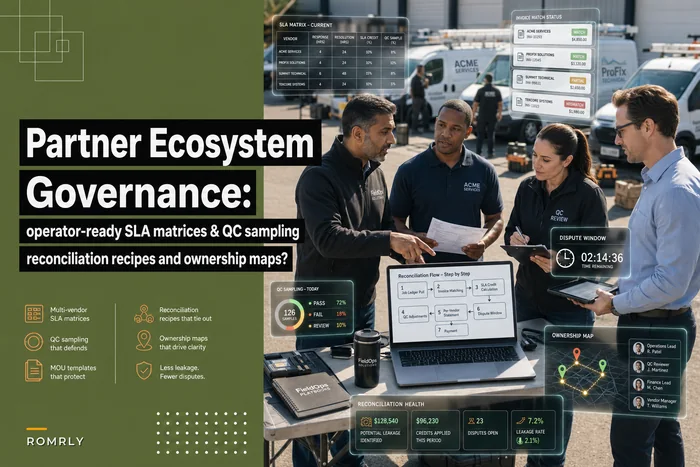Click the red pin on Ownership Map

coord(577,355)
